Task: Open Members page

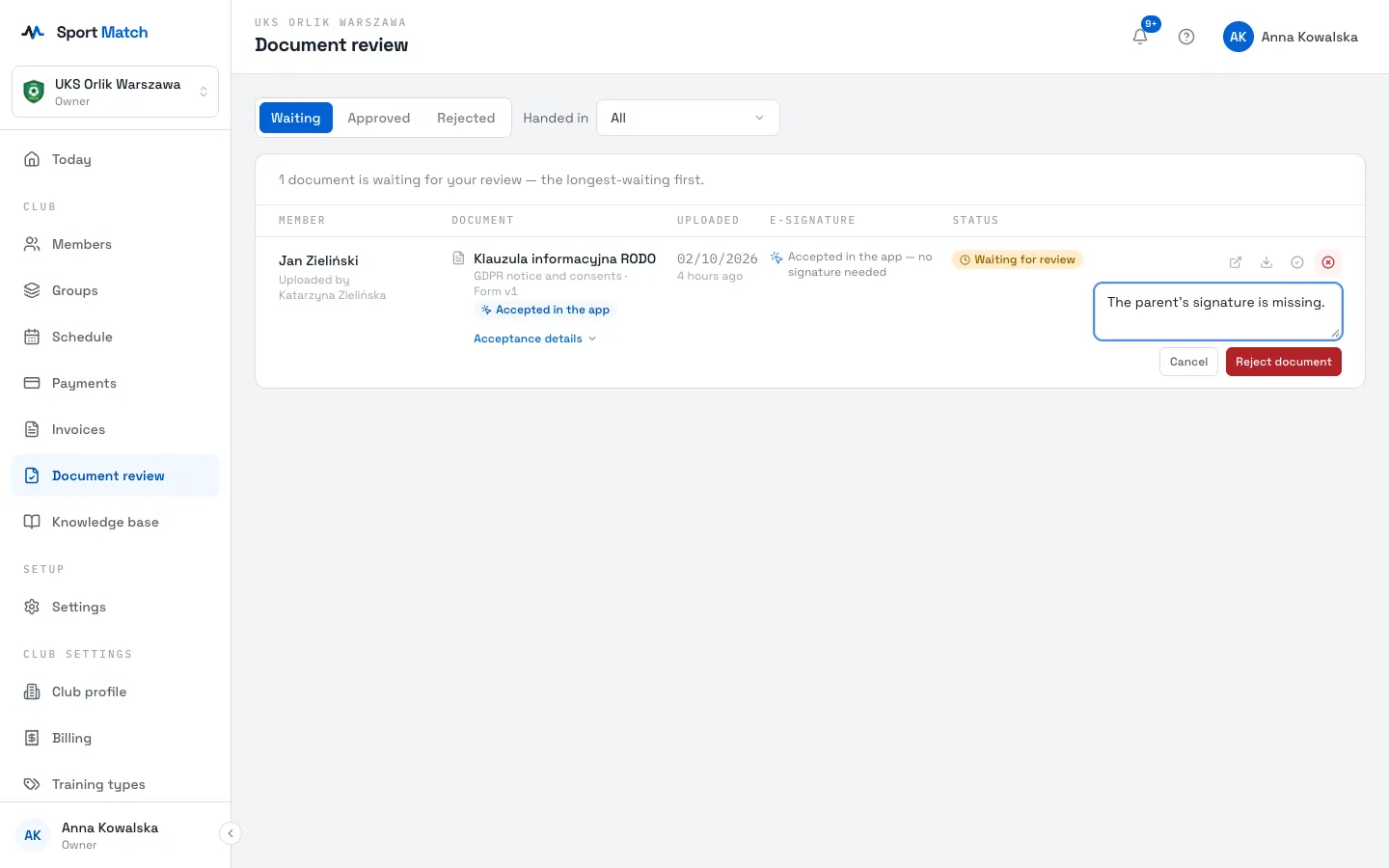Action: 116,244
